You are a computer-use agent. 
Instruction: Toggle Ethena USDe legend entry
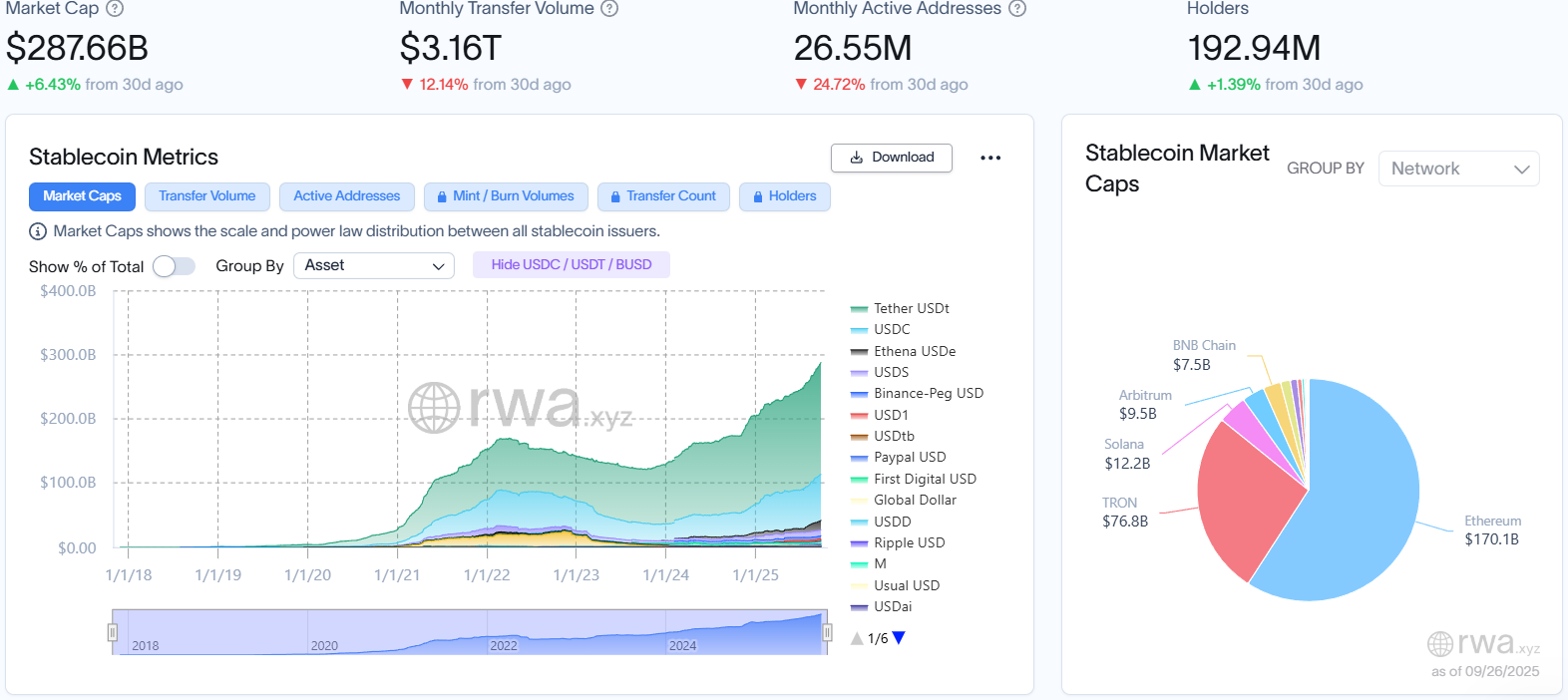(903, 352)
